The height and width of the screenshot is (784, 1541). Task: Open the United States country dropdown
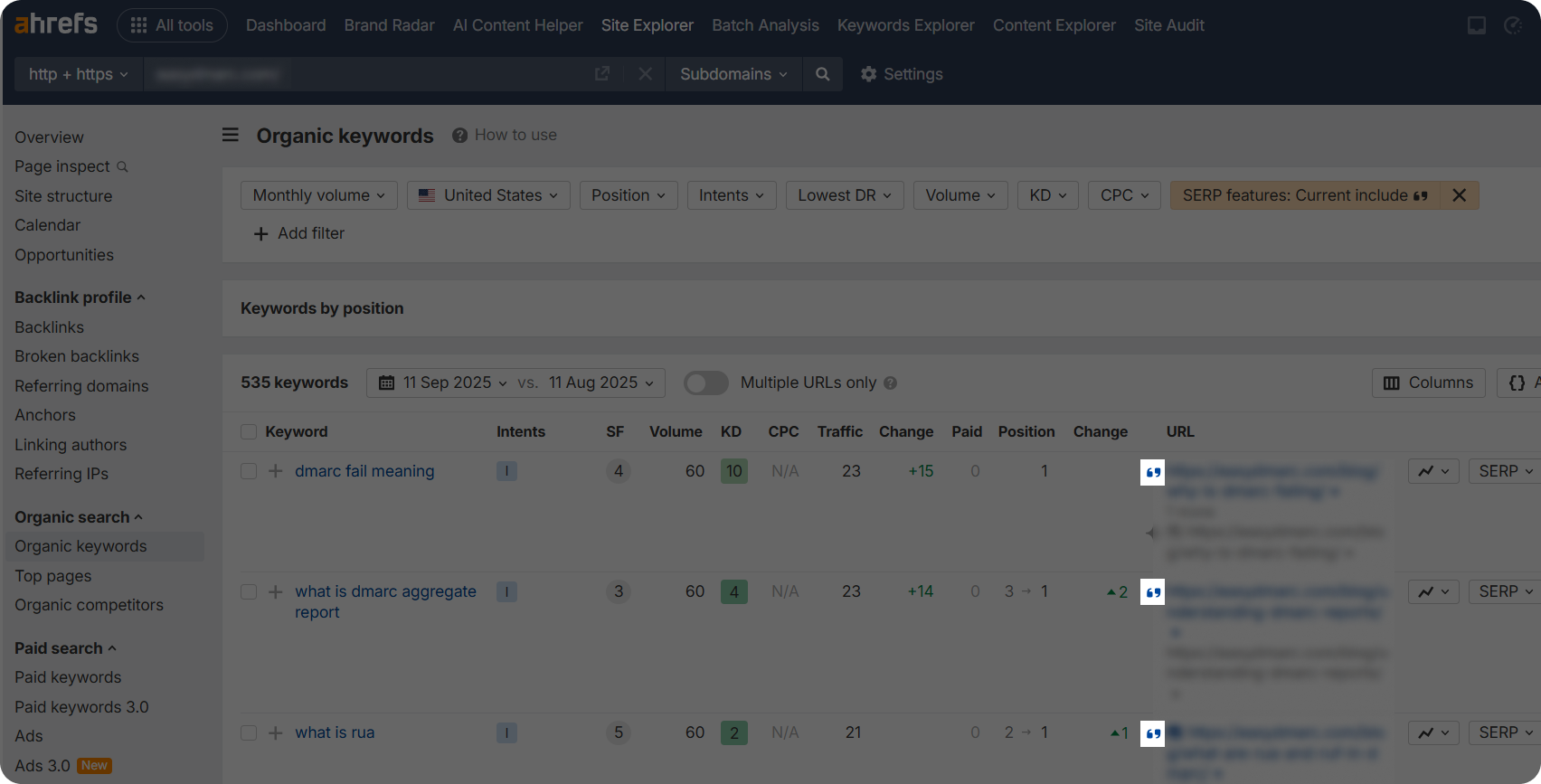[x=488, y=195]
